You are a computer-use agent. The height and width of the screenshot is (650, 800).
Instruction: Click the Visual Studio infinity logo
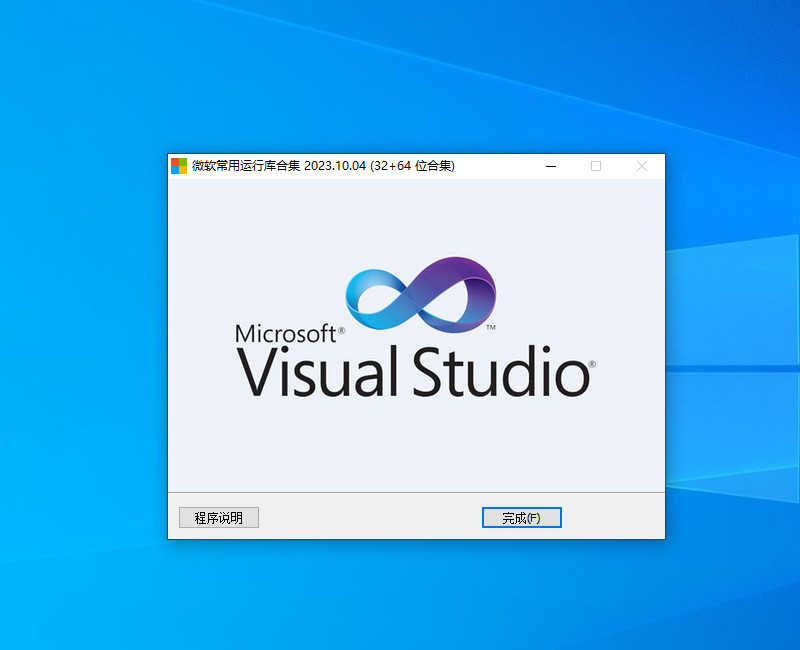click(420, 295)
